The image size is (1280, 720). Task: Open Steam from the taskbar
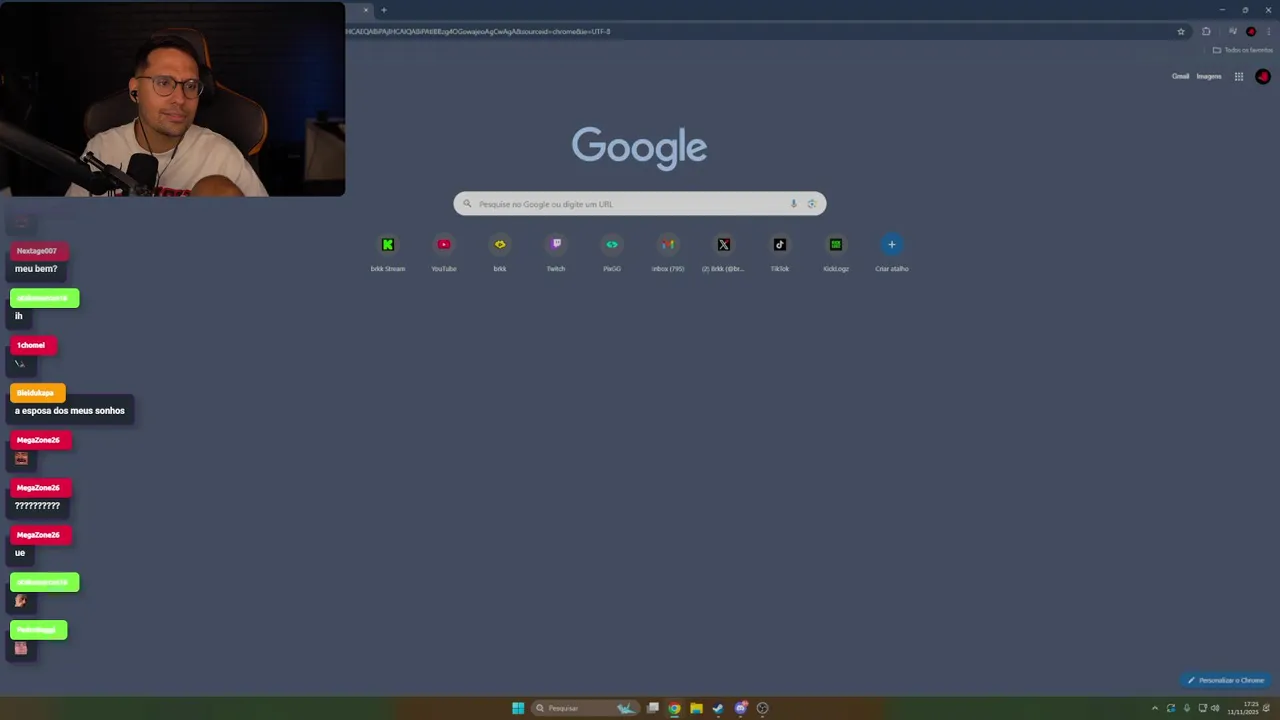718,708
